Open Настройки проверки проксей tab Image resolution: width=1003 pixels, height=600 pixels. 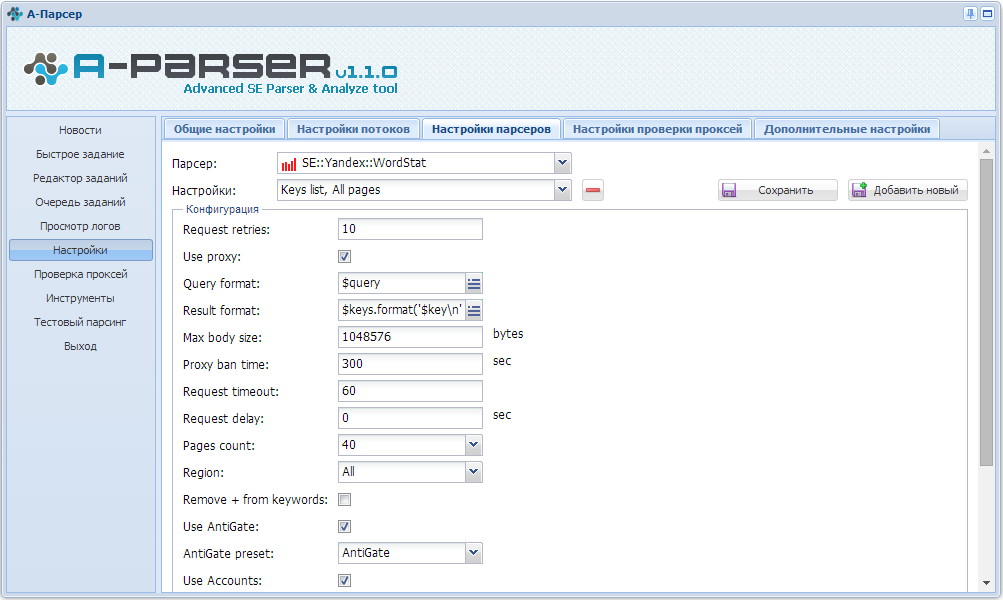pos(658,129)
